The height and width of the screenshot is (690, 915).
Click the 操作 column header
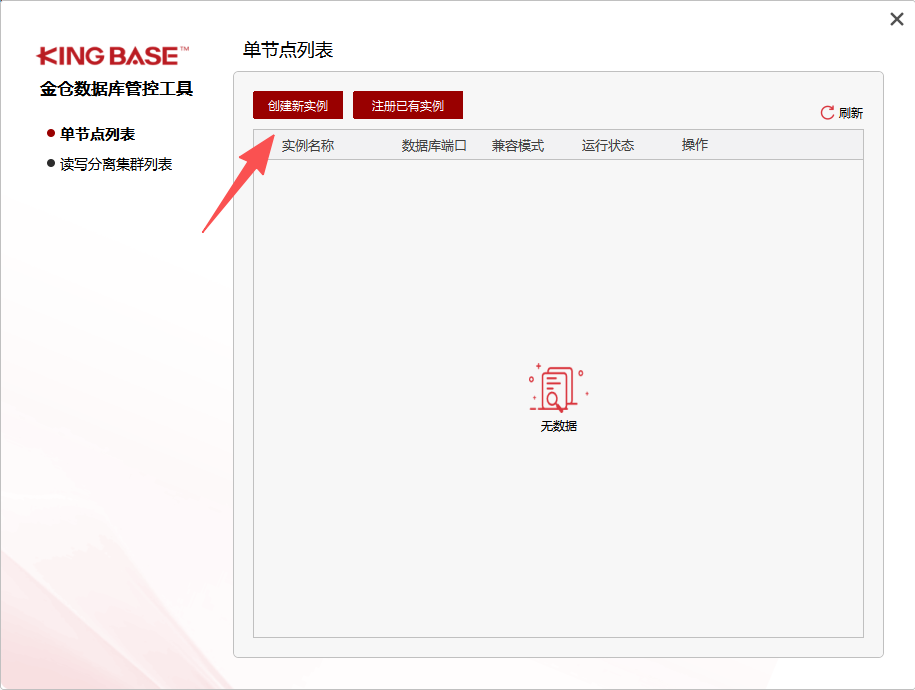(x=695, y=144)
